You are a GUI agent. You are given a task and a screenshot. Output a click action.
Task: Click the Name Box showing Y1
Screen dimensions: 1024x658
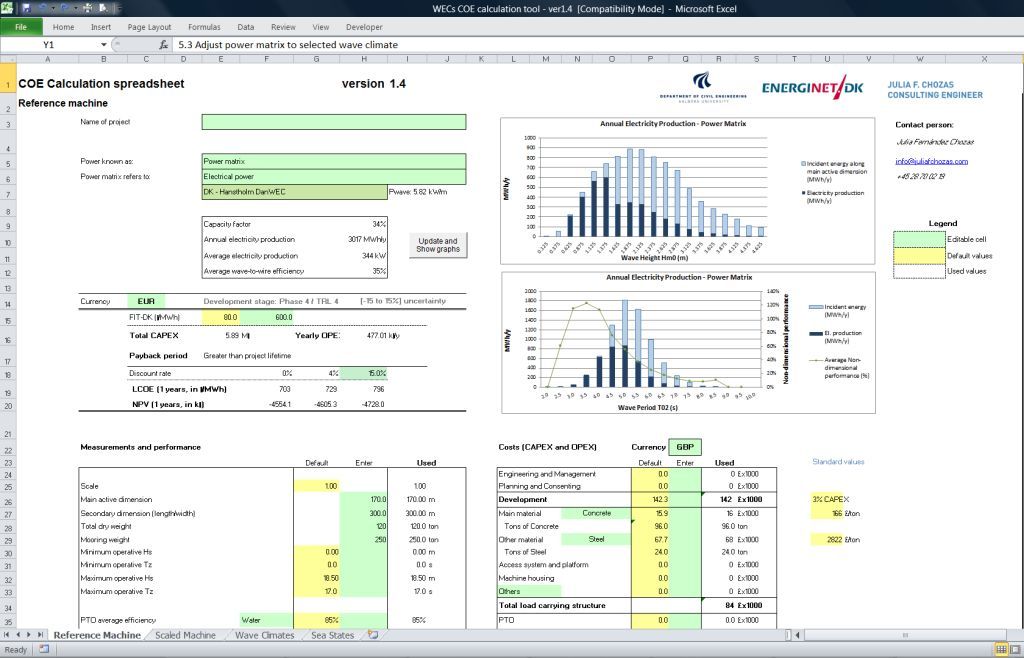49,44
